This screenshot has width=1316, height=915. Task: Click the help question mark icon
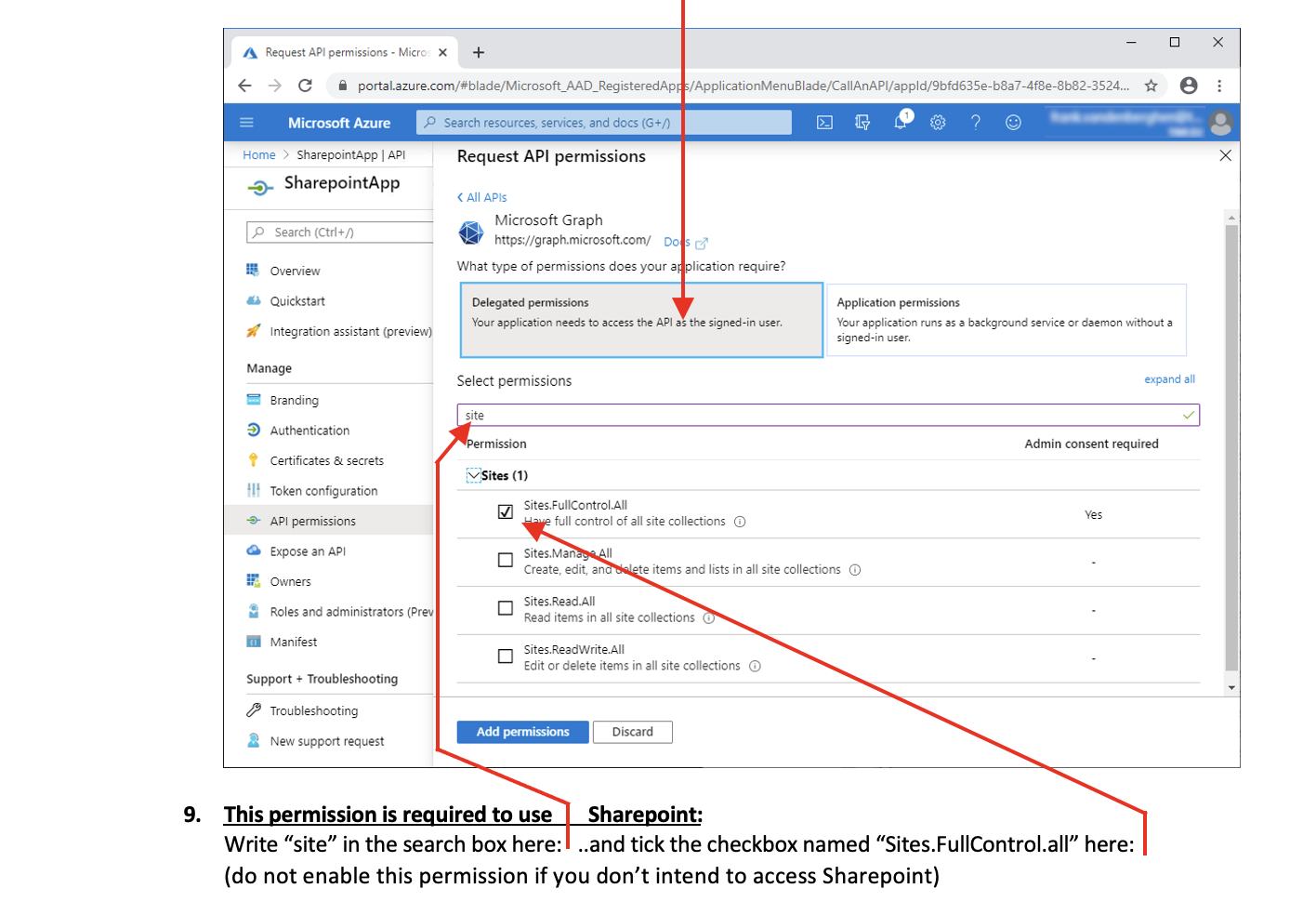[975, 123]
